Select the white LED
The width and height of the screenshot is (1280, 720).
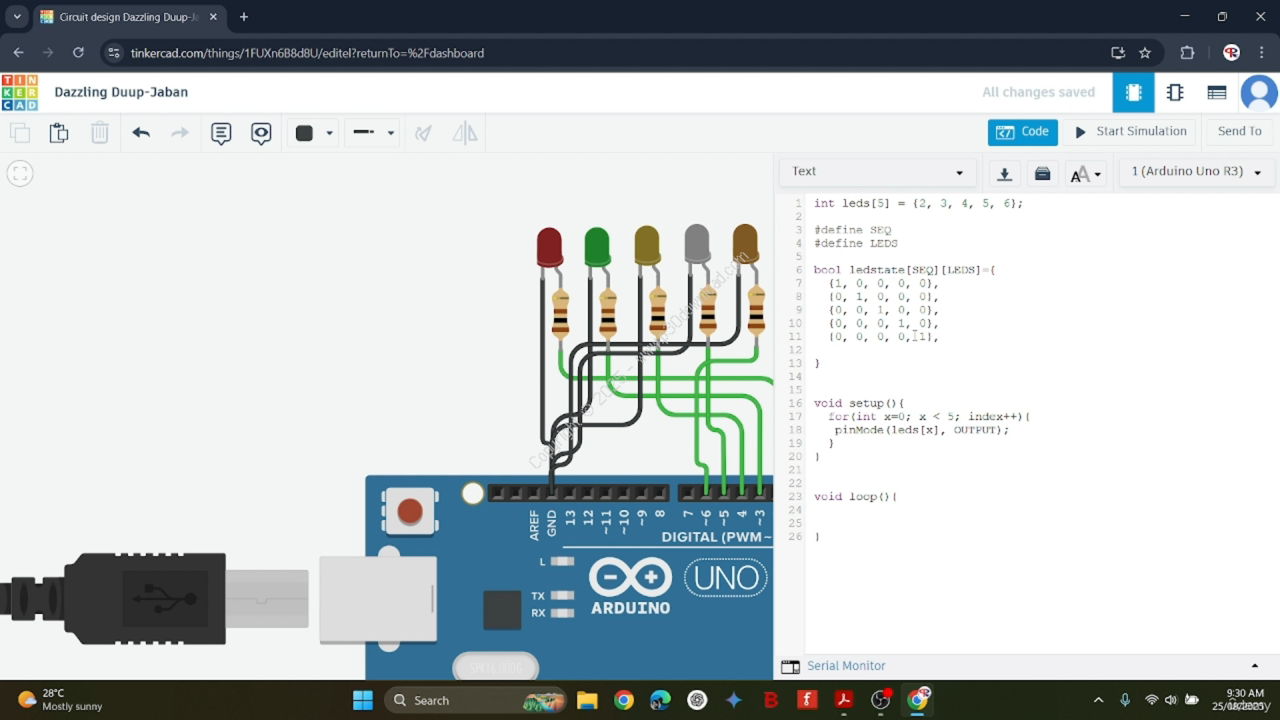(x=697, y=245)
